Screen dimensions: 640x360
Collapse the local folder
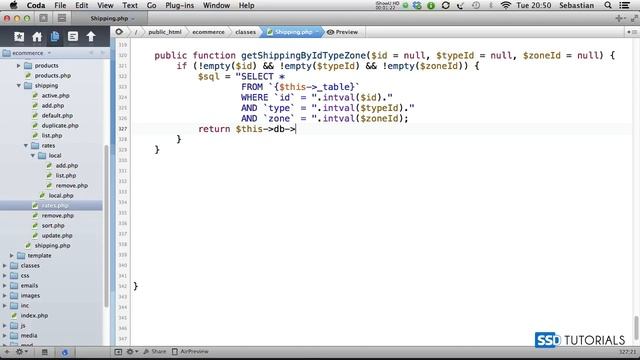(x=33, y=156)
